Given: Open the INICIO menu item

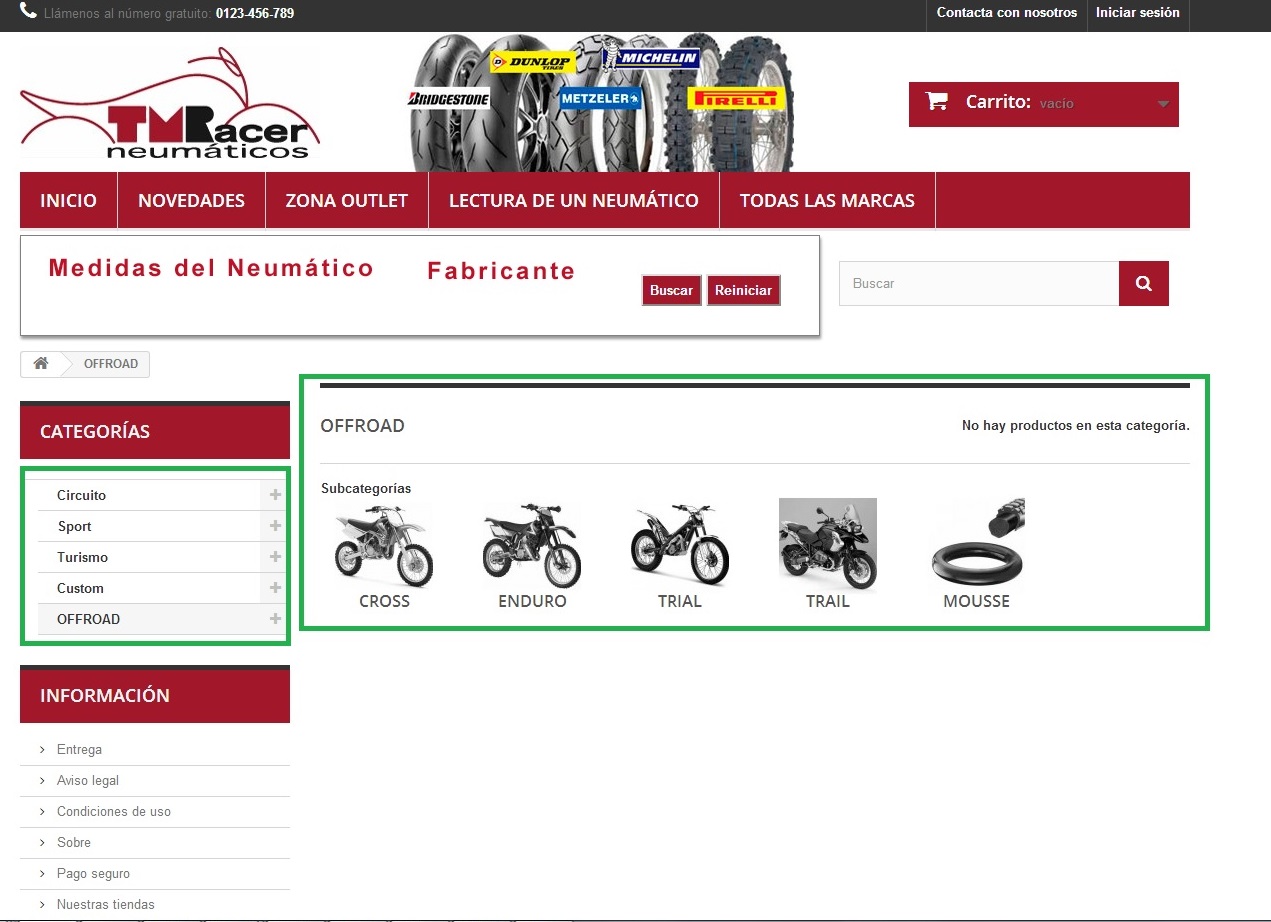Looking at the screenshot, I should click(69, 200).
